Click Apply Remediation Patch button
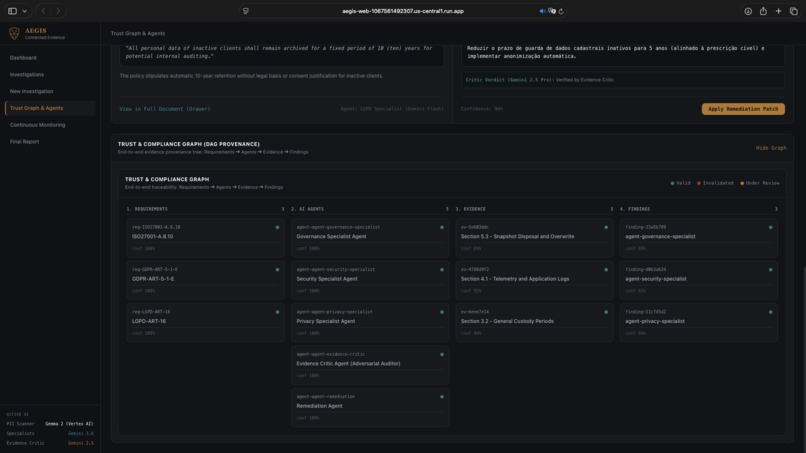806x453 pixels. point(743,109)
